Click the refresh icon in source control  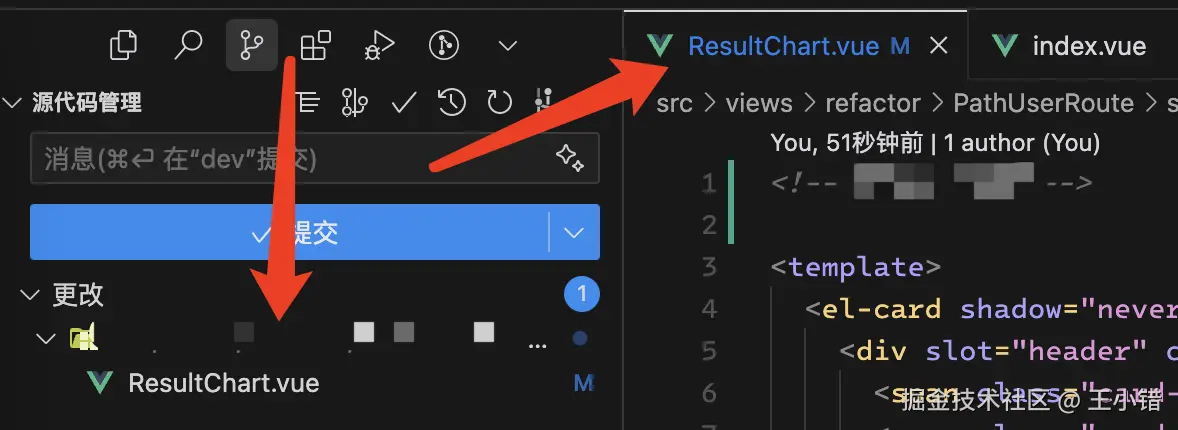click(x=499, y=102)
